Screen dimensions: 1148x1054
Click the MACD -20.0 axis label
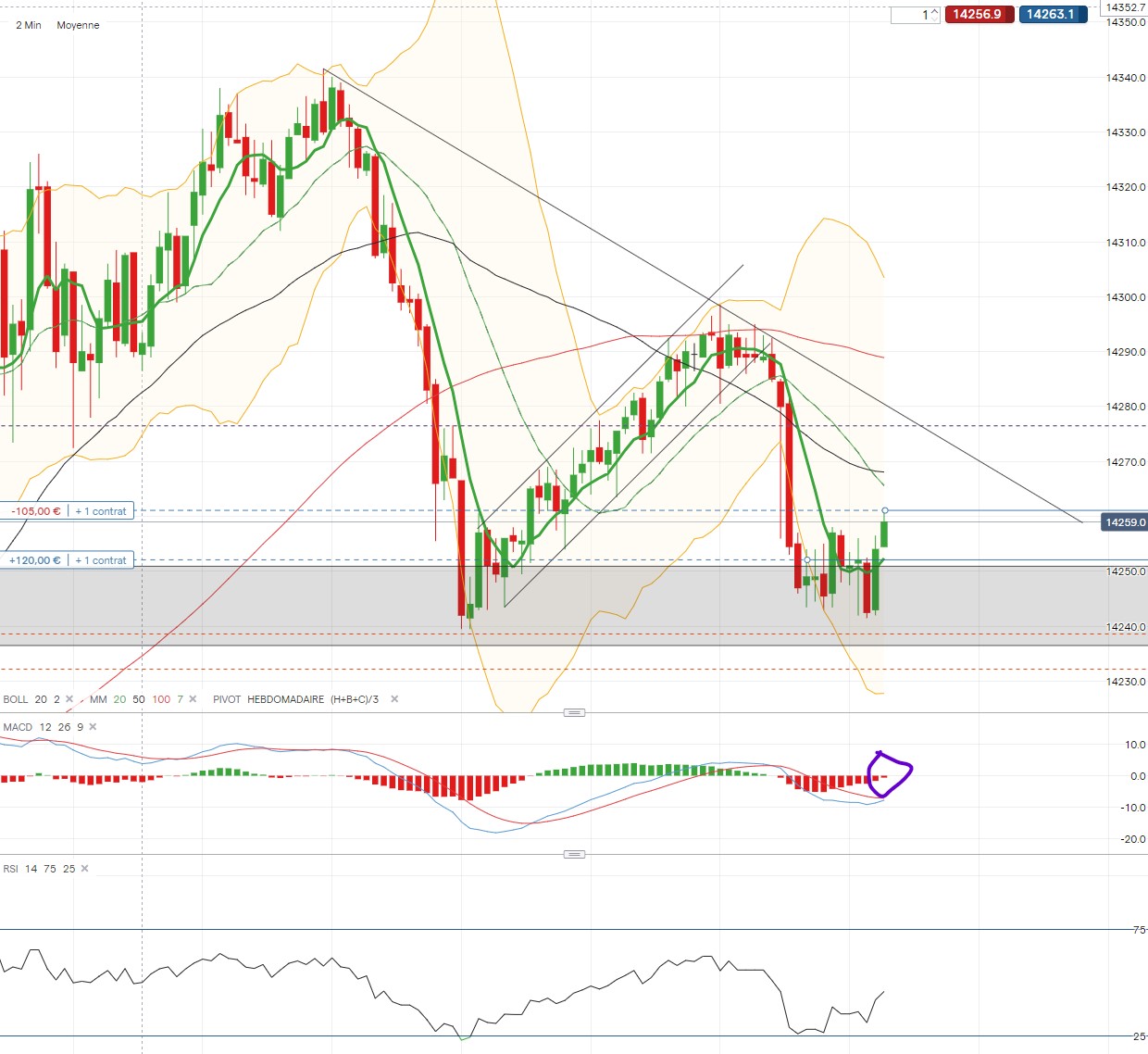point(1133,839)
